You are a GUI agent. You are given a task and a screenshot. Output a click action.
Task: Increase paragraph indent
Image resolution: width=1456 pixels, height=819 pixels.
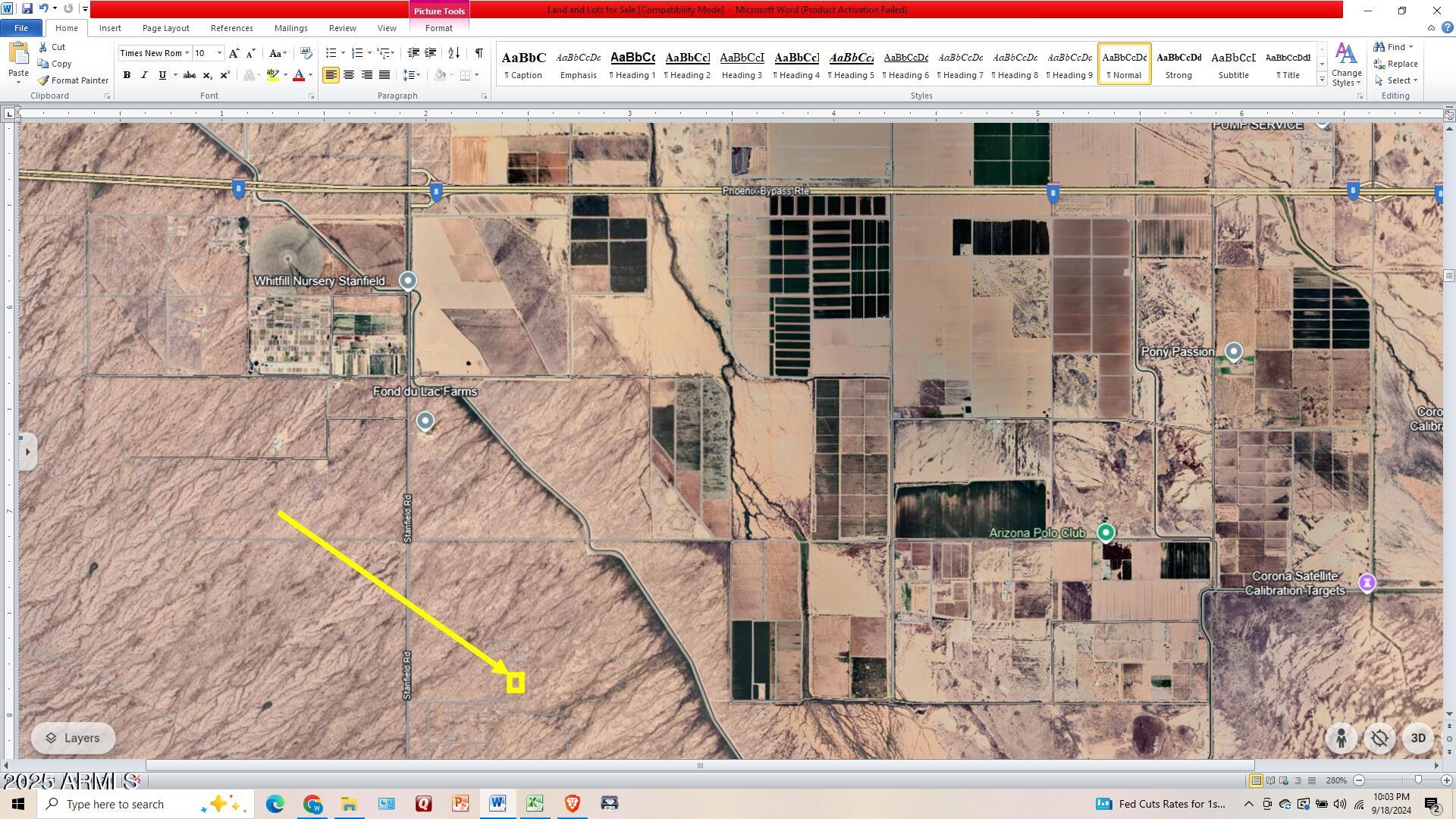[431, 53]
